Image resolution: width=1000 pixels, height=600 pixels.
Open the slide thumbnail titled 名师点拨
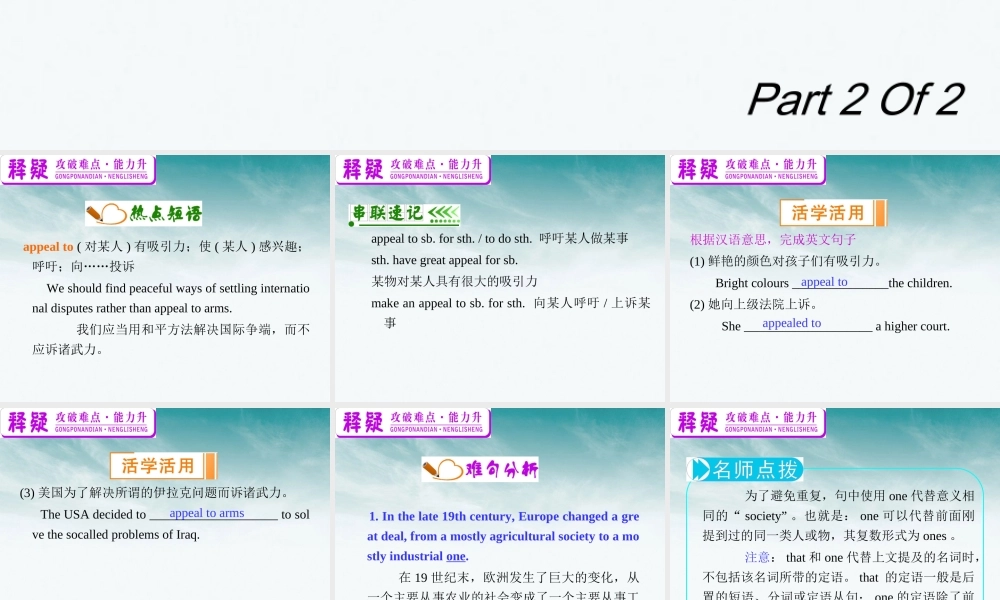[835, 504]
